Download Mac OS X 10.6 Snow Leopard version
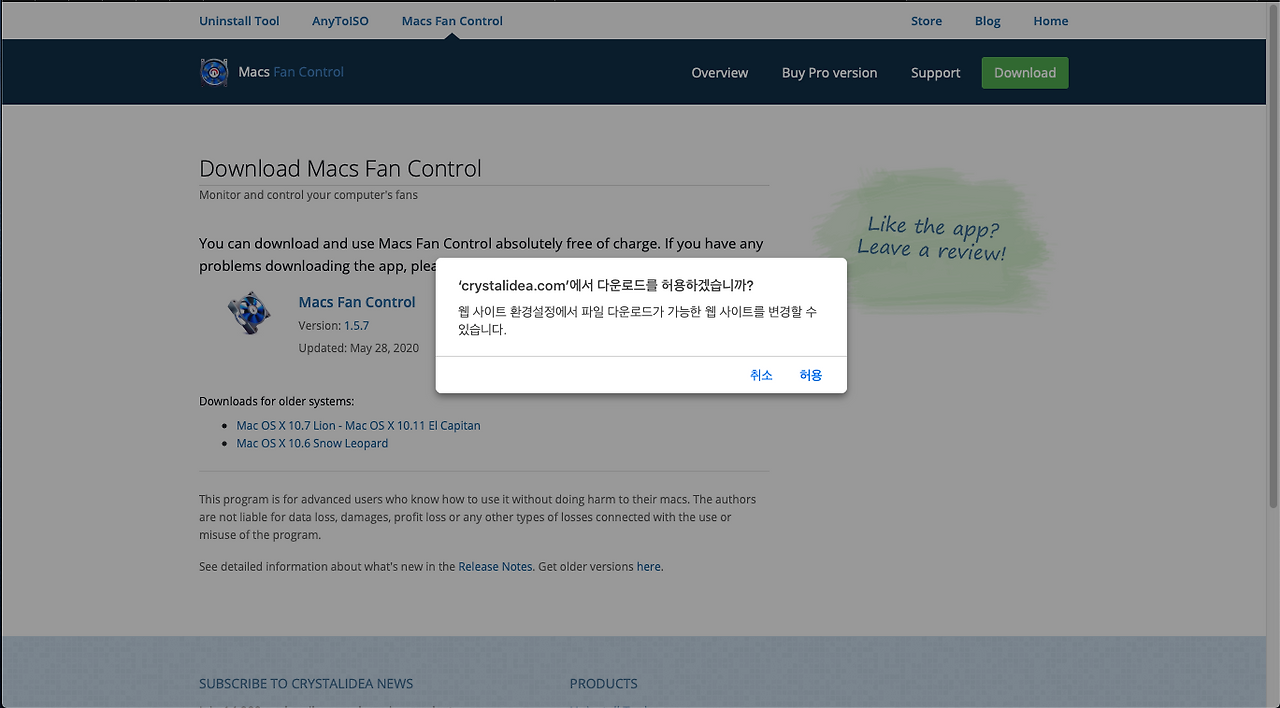This screenshot has height=708, width=1280. 312,443
